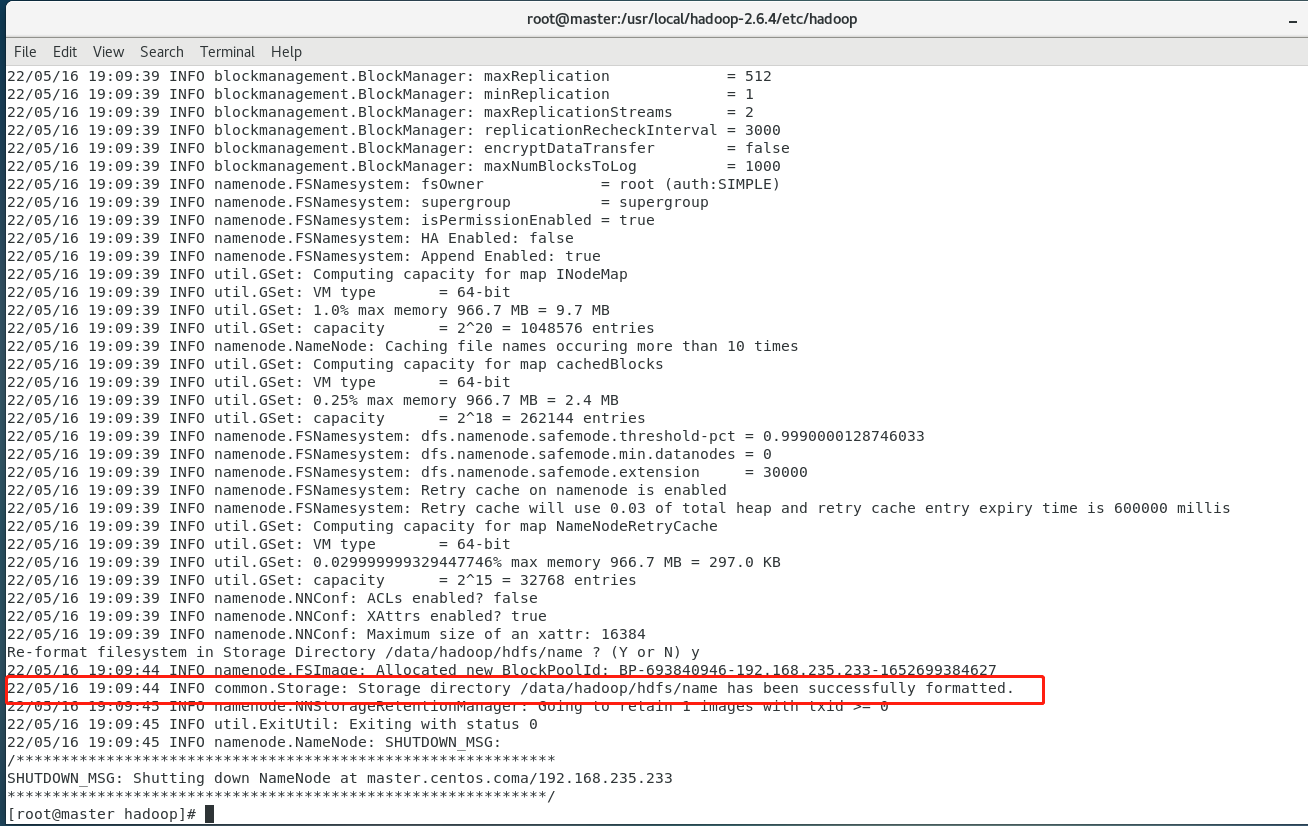
Task: Open the Terminal menu
Action: coord(227,52)
